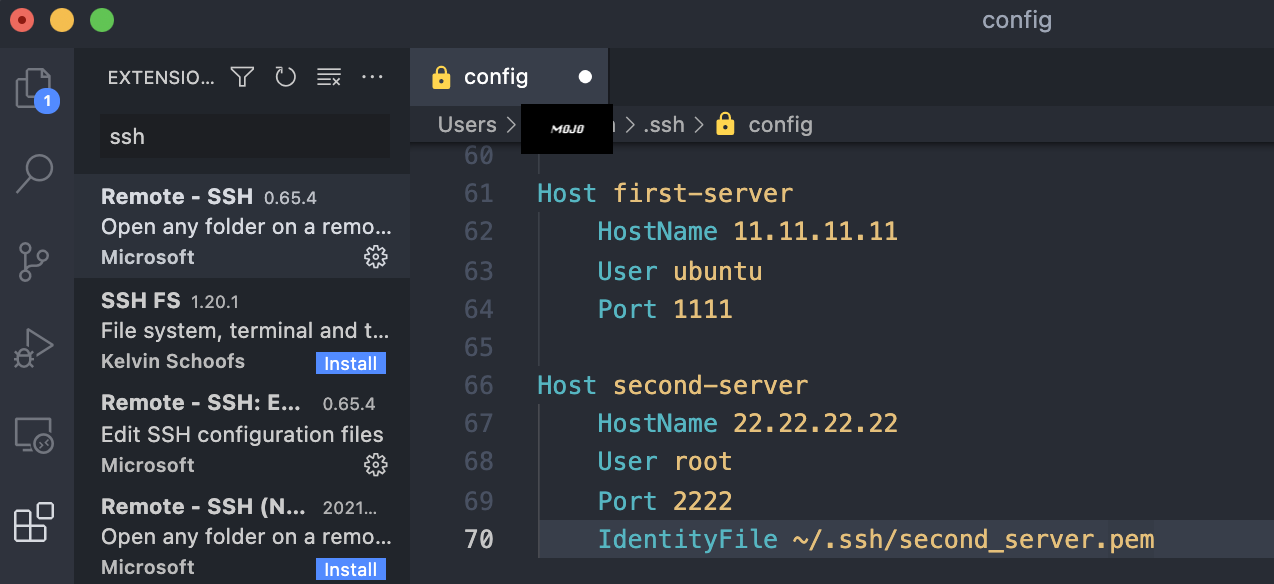
Task: Select the Remote - SSH 0.65.4 extension
Action: pyautogui.click(x=242, y=226)
